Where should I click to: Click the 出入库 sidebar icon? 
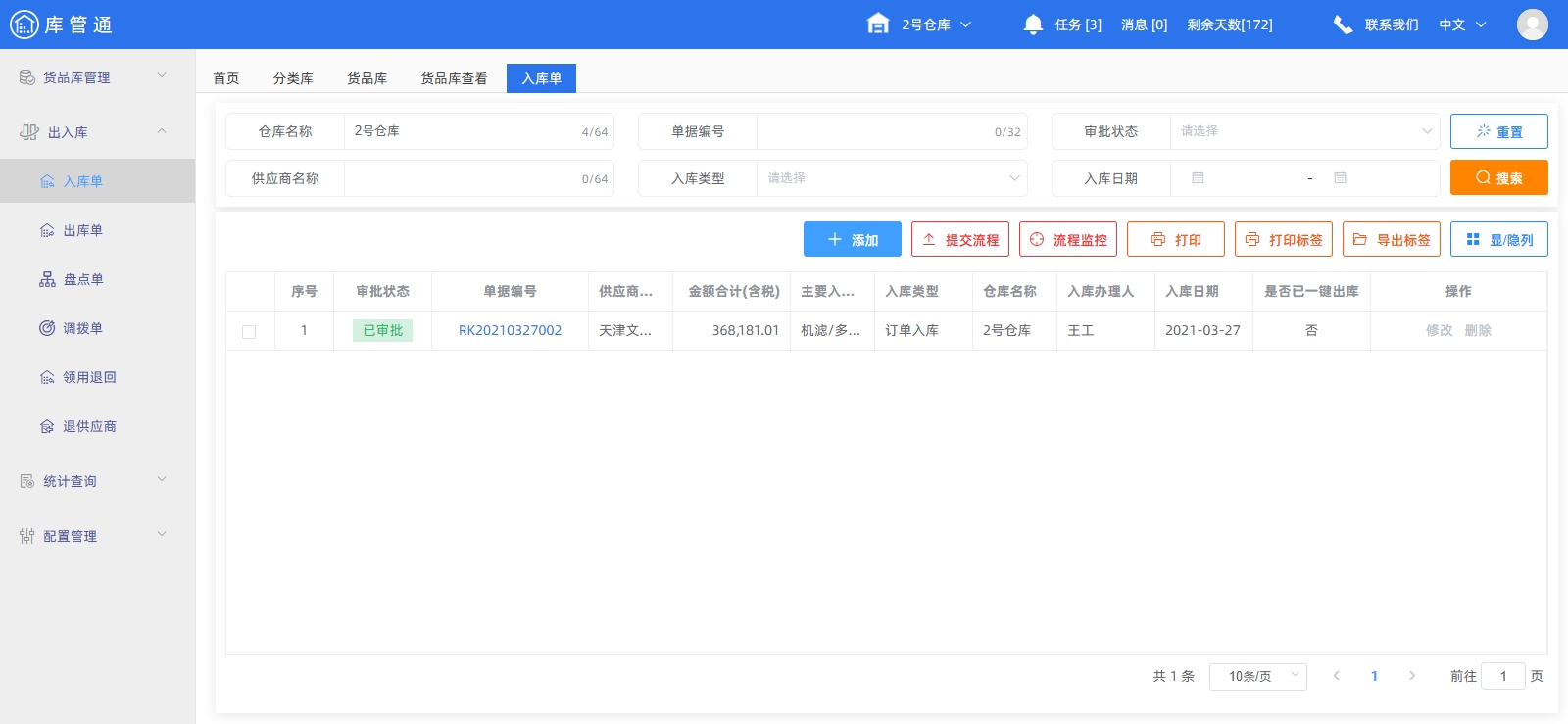[30, 131]
